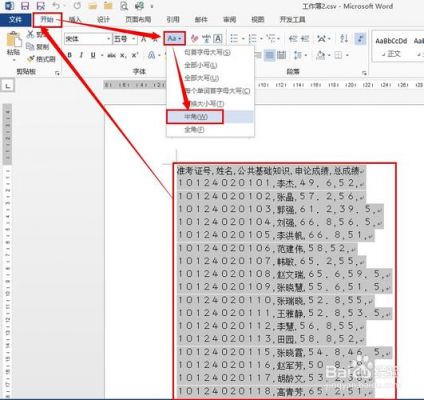Open the font name combo box (宋体)
The height and width of the screenshot is (400, 424).
(88, 39)
